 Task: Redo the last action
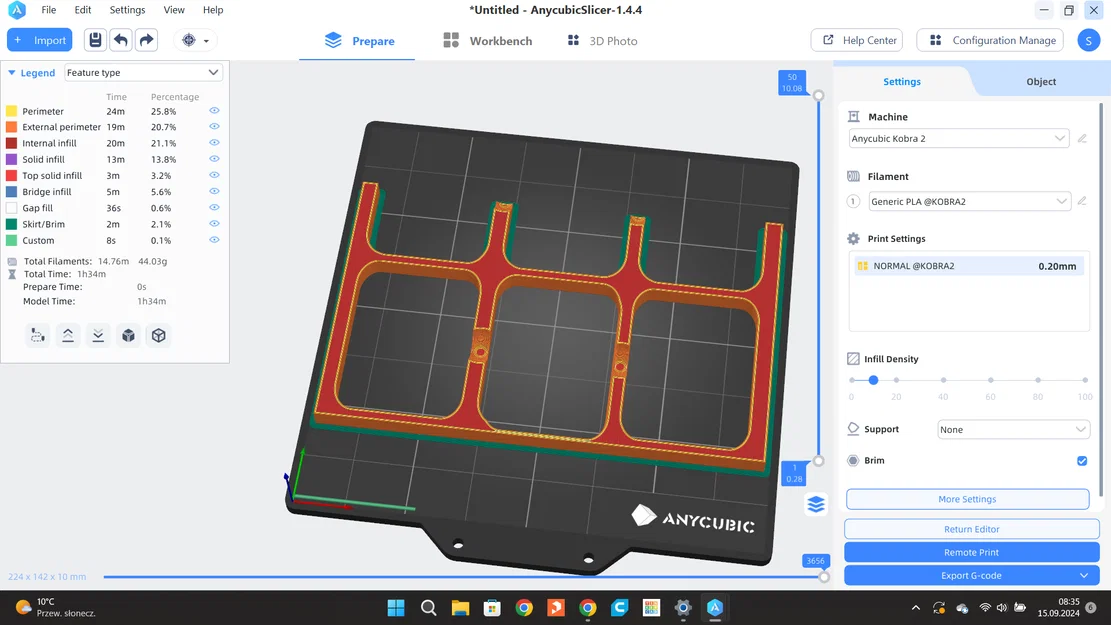(x=146, y=40)
